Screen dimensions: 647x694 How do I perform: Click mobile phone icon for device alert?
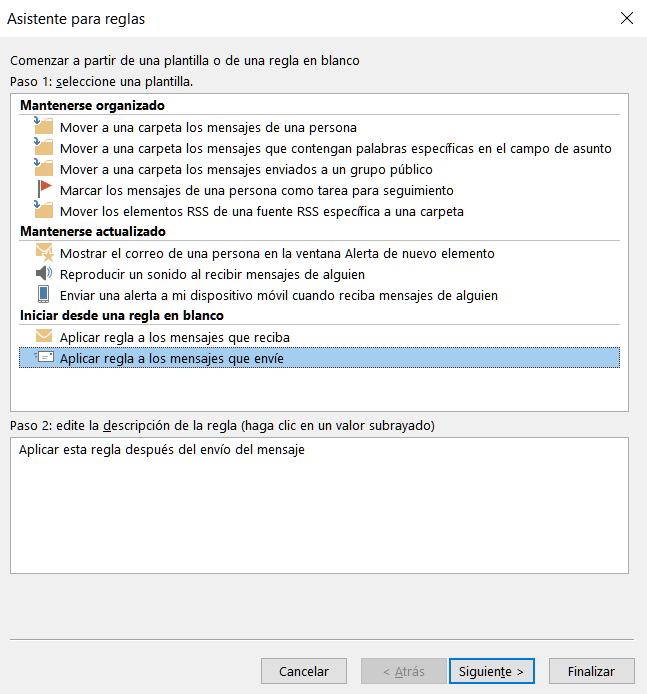44,295
